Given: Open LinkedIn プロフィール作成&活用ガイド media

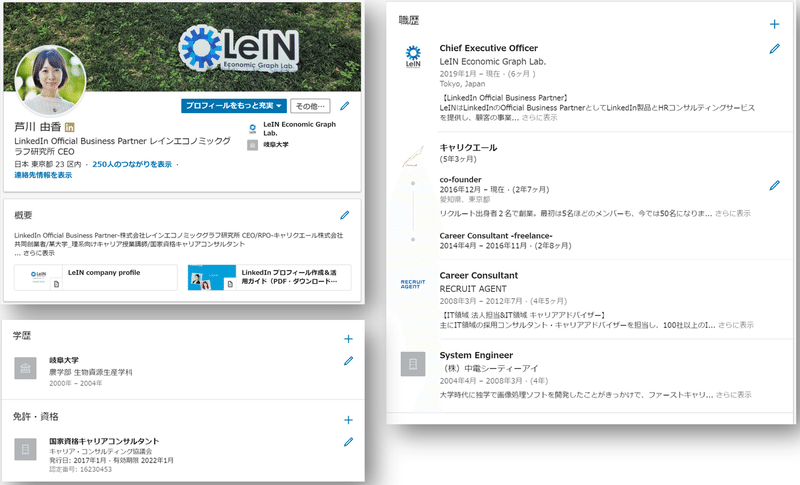Looking at the screenshot, I should (269, 277).
